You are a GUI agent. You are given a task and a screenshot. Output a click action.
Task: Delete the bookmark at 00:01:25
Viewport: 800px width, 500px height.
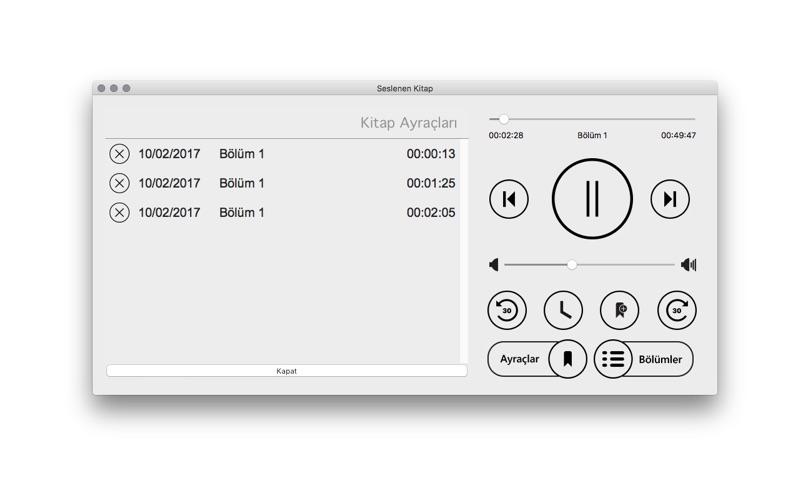[x=119, y=183]
